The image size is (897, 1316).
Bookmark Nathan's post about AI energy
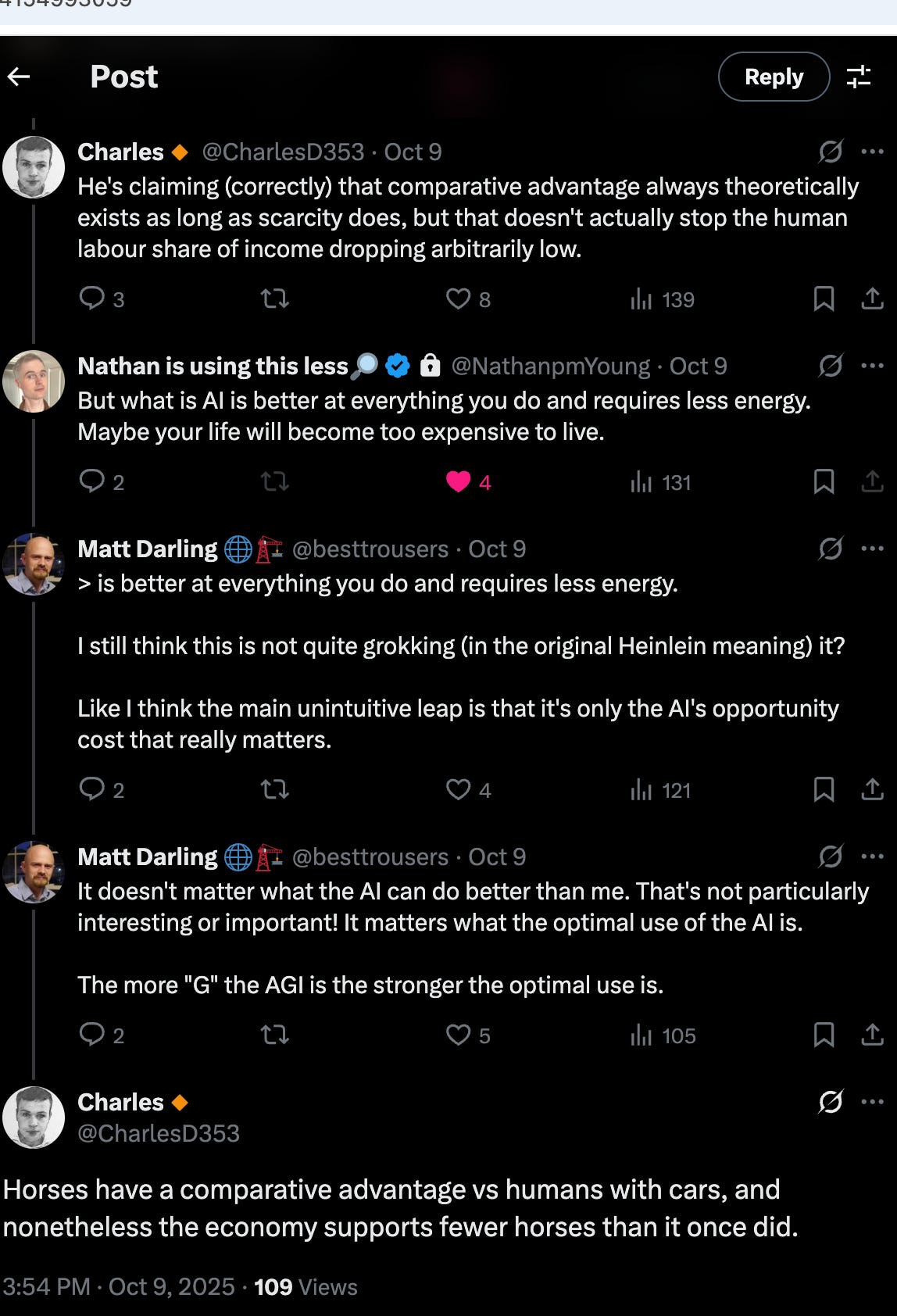[x=824, y=482]
